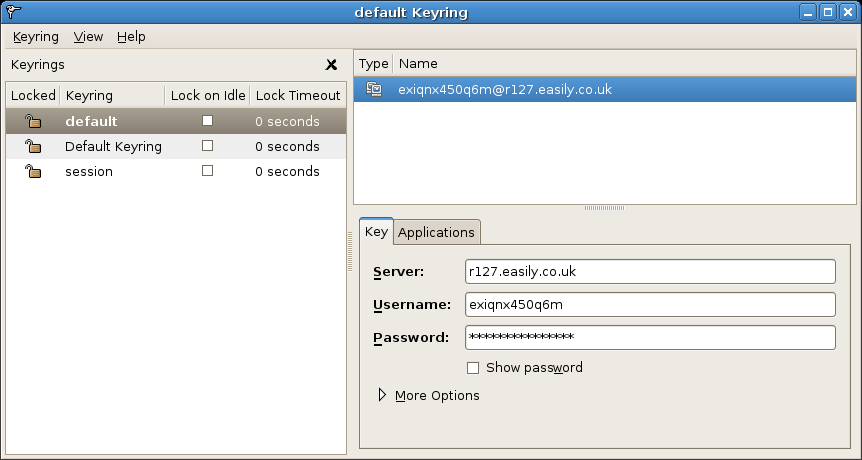Click inside the Server input field
Screen dimensions: 862x460
point(650,272)
